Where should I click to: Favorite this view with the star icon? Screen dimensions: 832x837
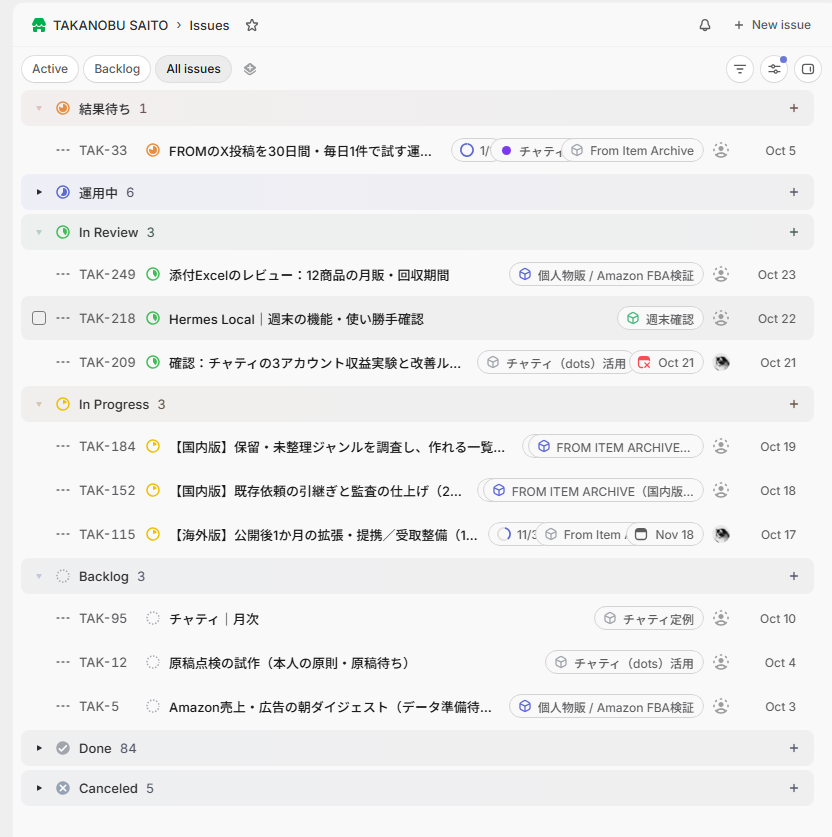point(252,25)
